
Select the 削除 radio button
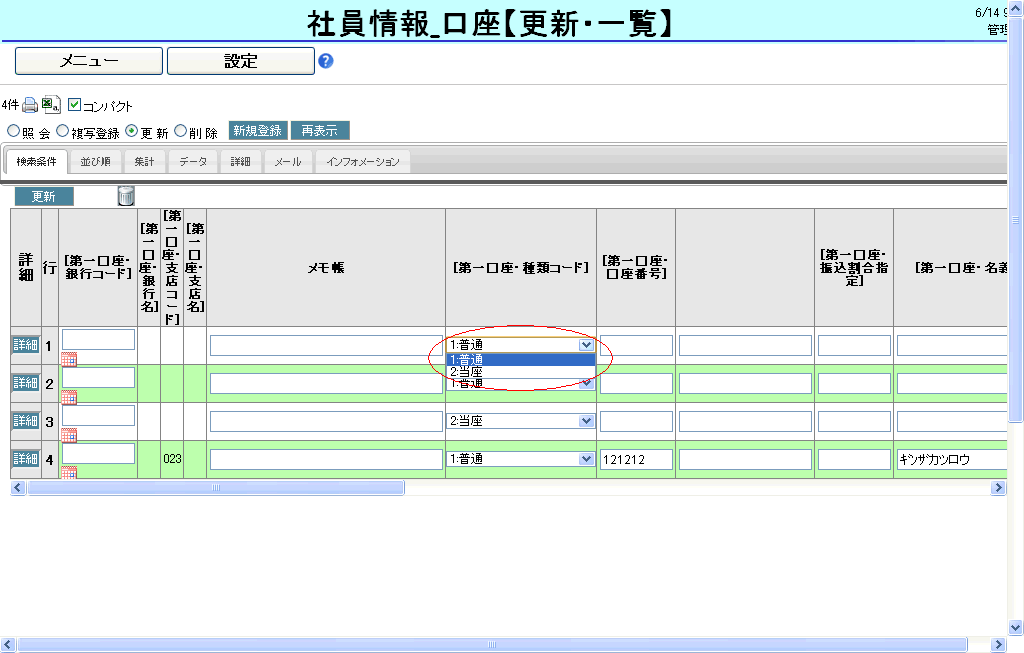(180, 131)
